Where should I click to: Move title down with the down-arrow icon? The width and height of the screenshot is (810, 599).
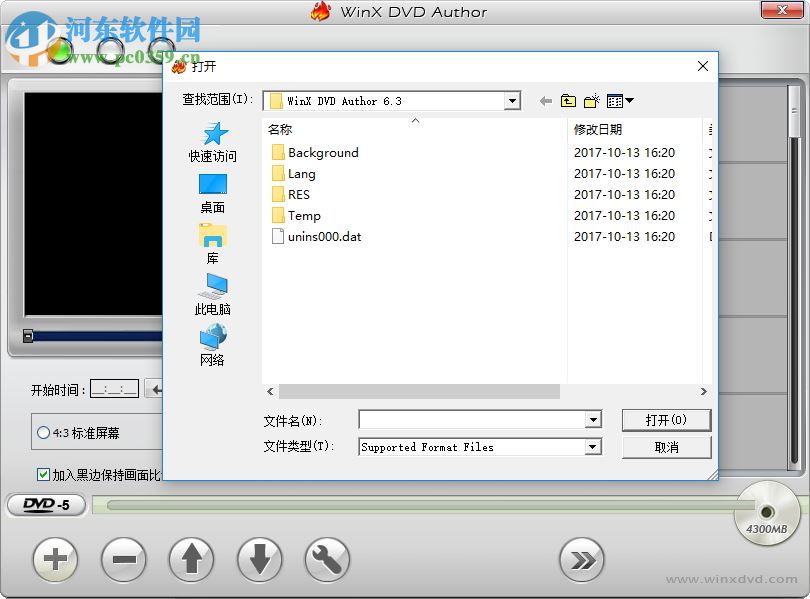259,560
